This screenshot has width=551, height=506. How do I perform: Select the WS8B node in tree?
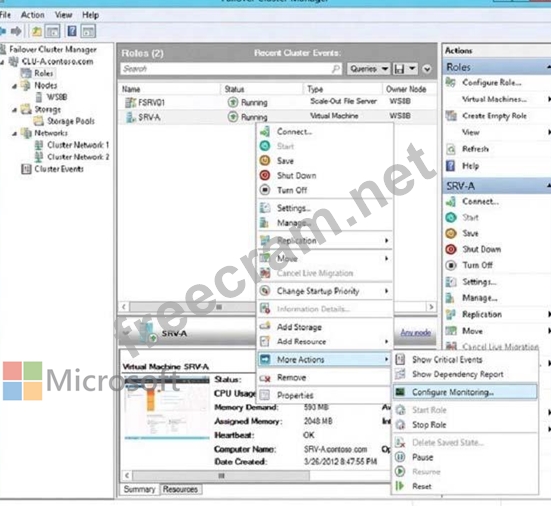click(x=57, y=97)
